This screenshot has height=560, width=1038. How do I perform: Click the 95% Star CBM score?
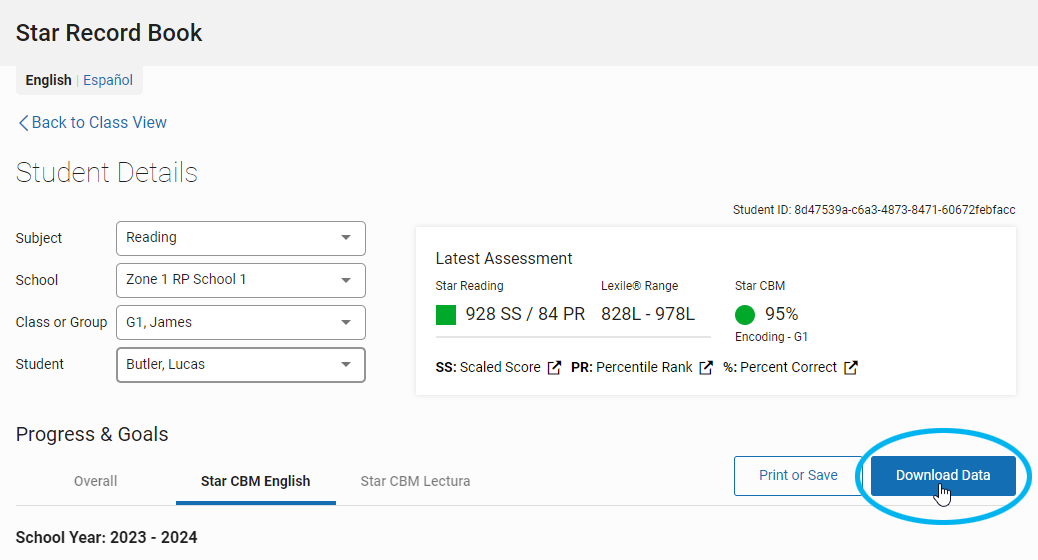[782, 314]
